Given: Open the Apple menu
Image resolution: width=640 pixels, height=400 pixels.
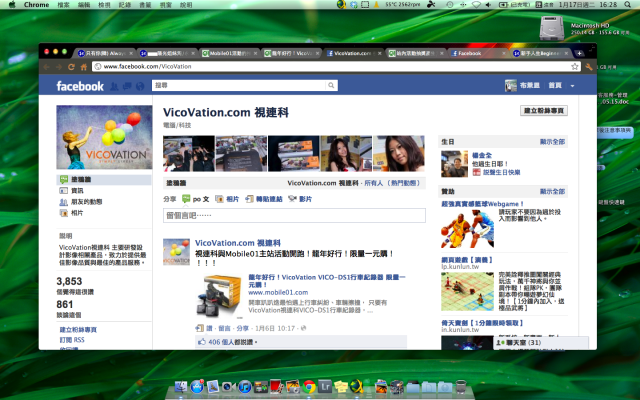Looking at the screenshot, I should tap(12, 4).
